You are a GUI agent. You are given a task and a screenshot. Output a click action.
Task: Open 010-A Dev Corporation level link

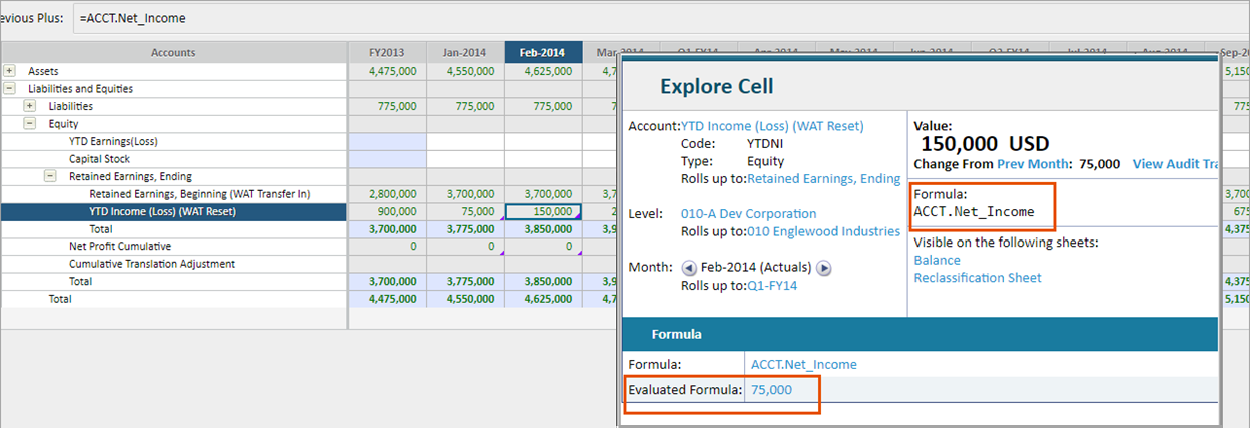click(748, 214)
